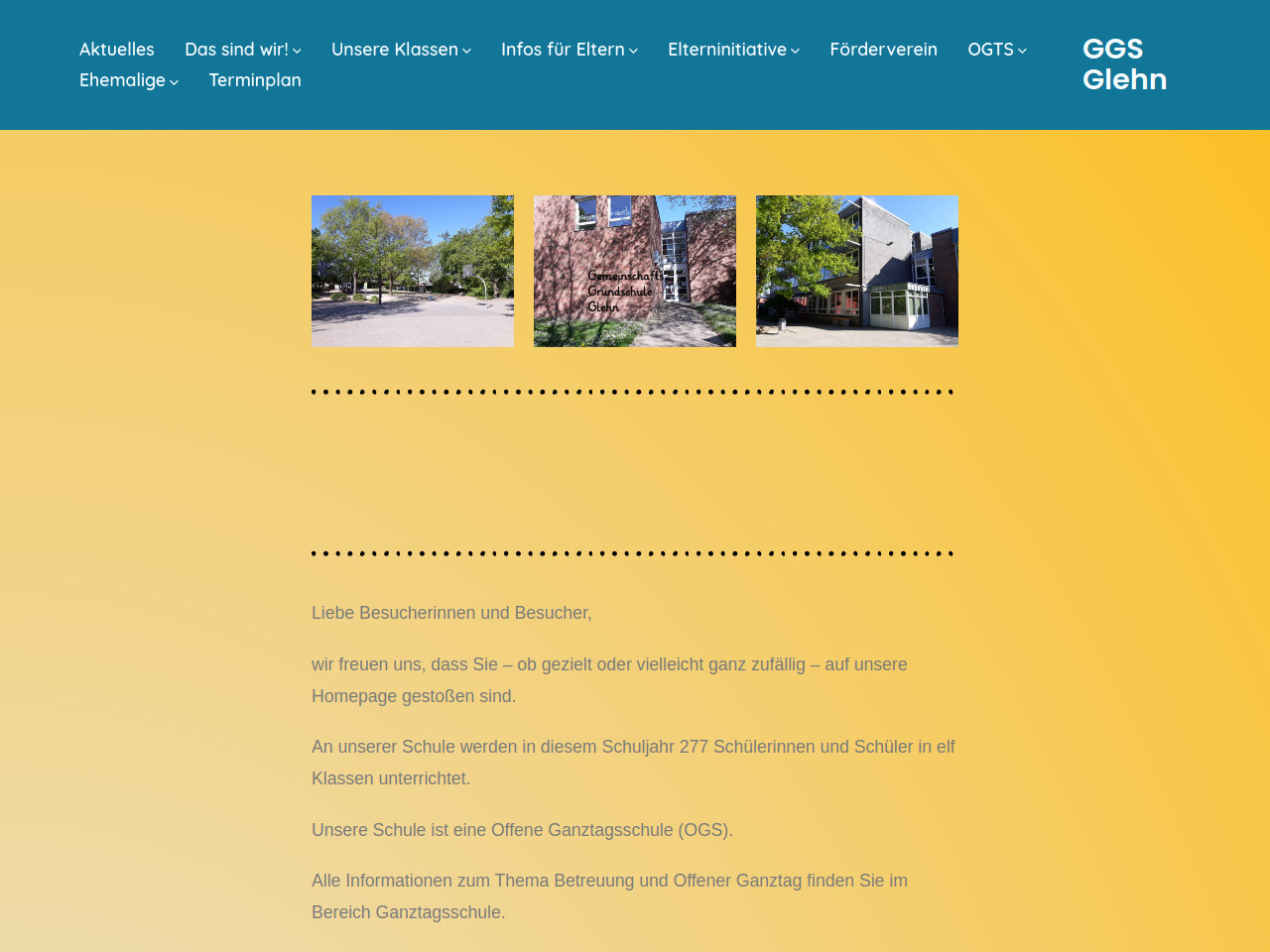Select the Elterninitiative menu label
Screen dimensions: 1270x952
(726, 50)
